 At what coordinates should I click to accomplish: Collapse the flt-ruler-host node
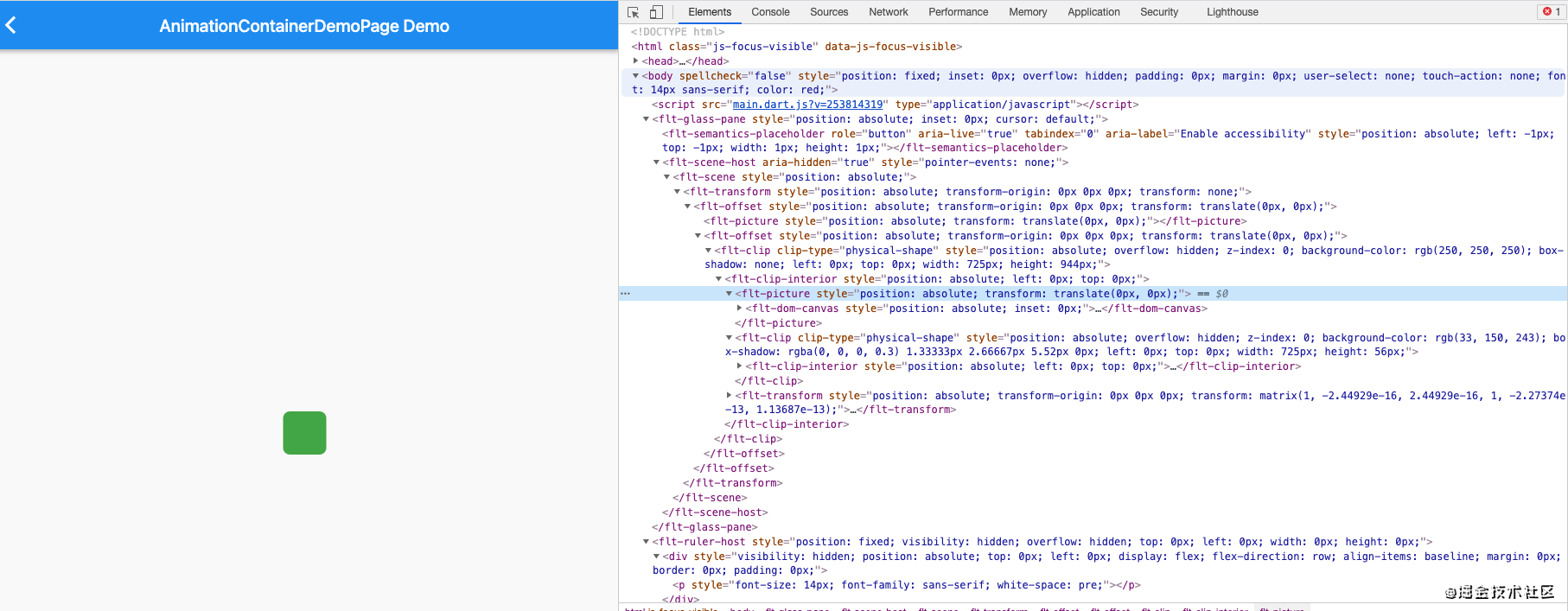point(647,542)
